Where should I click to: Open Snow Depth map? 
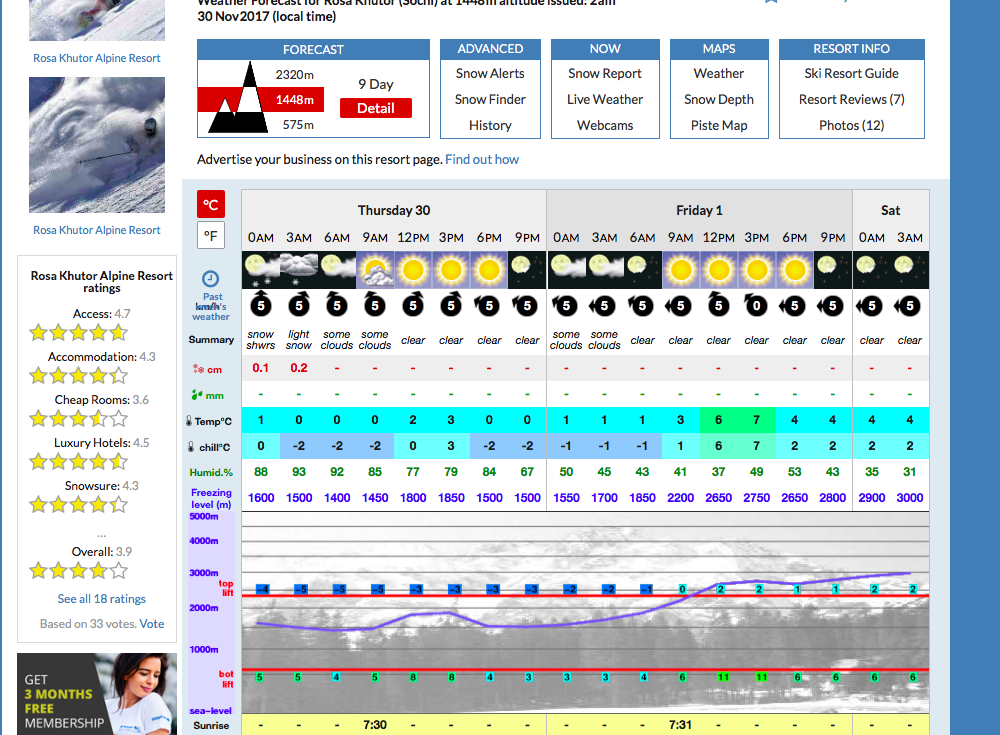pyautogui.click(x=719, y=100)
